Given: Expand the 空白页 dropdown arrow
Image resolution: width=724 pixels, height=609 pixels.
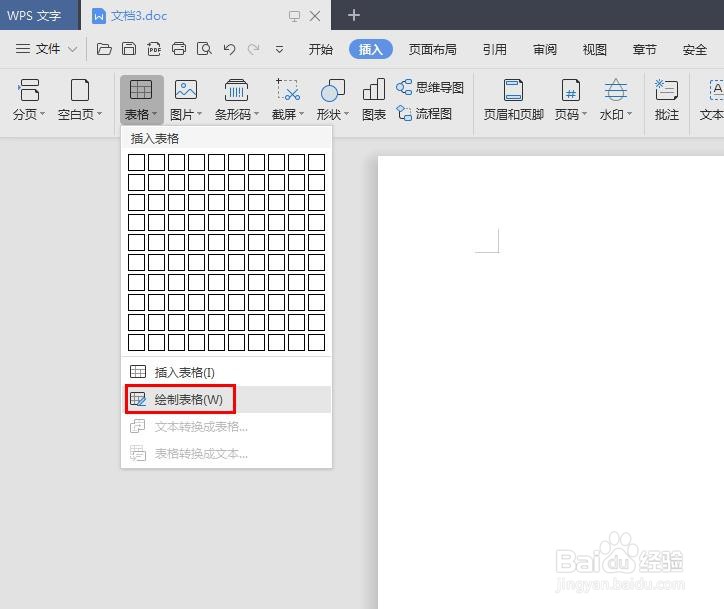Looking at the screenshot, I should 99,114.
